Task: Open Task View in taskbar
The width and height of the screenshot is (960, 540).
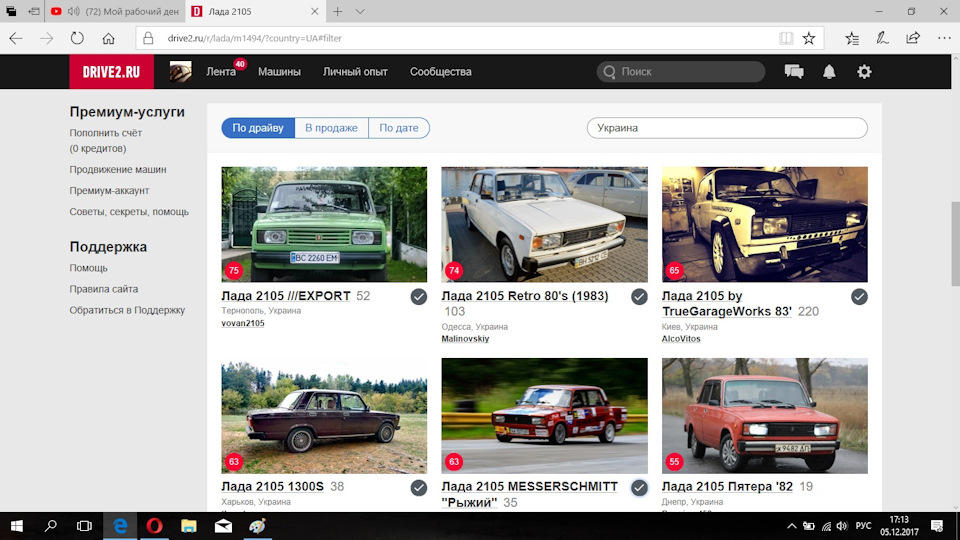Action: tap(84, 526)
